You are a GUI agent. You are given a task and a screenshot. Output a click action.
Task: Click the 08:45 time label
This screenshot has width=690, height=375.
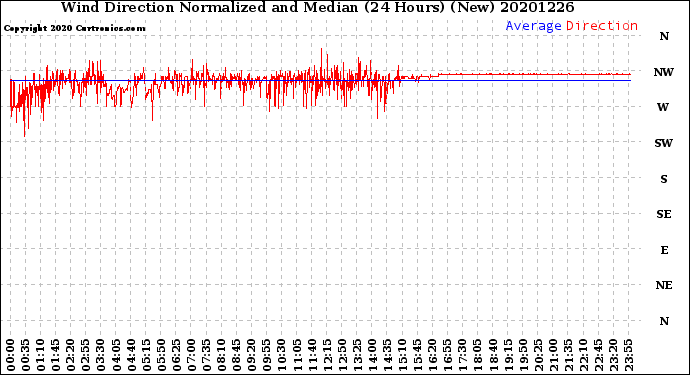(236, 355)
